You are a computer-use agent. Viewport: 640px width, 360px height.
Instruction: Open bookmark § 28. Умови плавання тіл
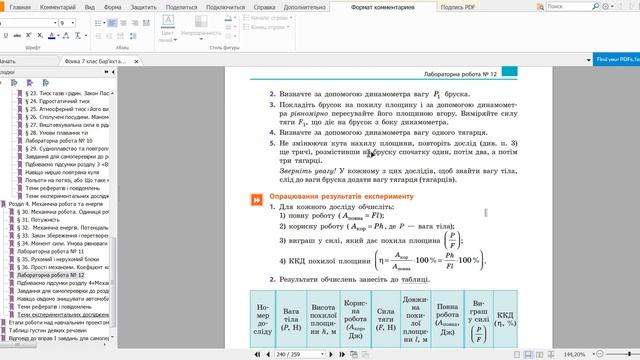coord(56,133)
